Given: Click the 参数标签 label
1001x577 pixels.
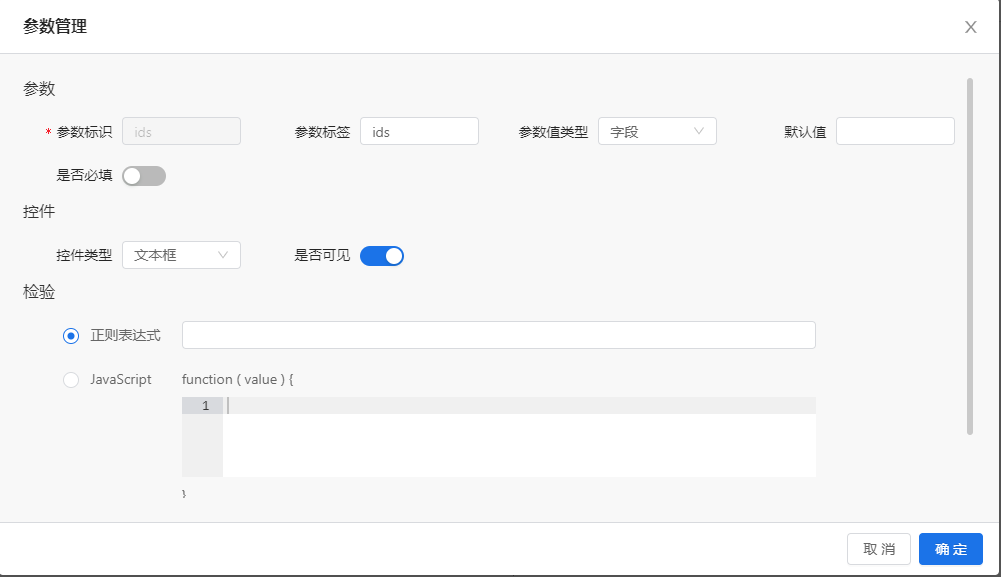Looking at the screenshot, I should [322, 132].
